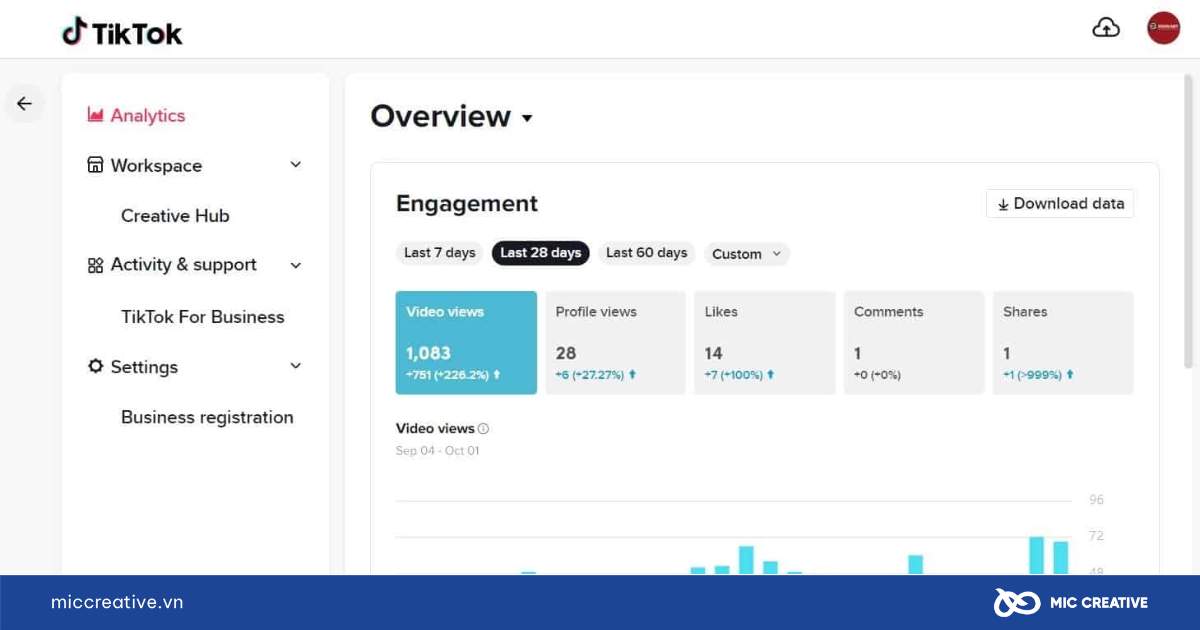Select the Video views metric card

click(x=466, y=343)
